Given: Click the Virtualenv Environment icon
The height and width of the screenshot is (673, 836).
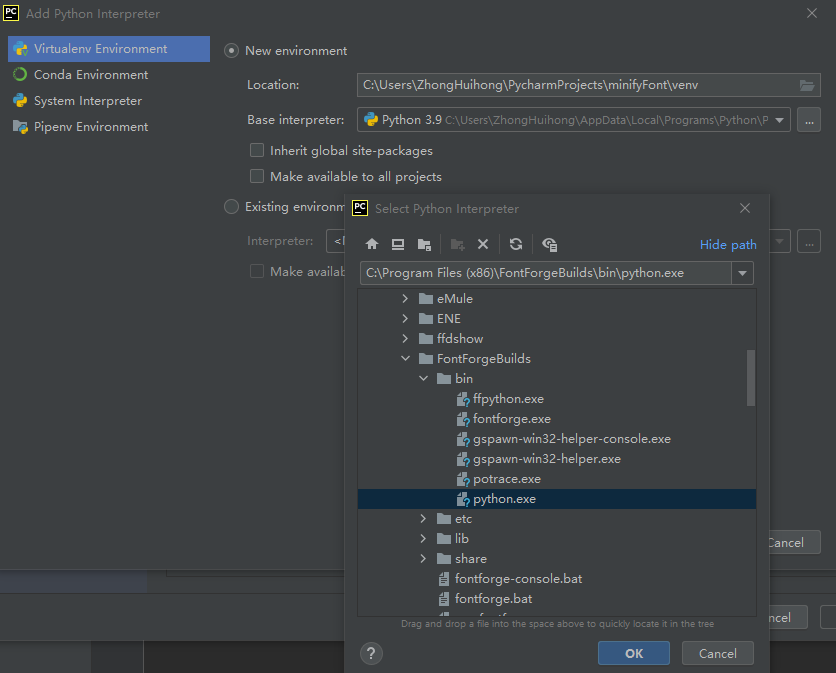Looking at the screenshot, I should [x=20, y=49].
